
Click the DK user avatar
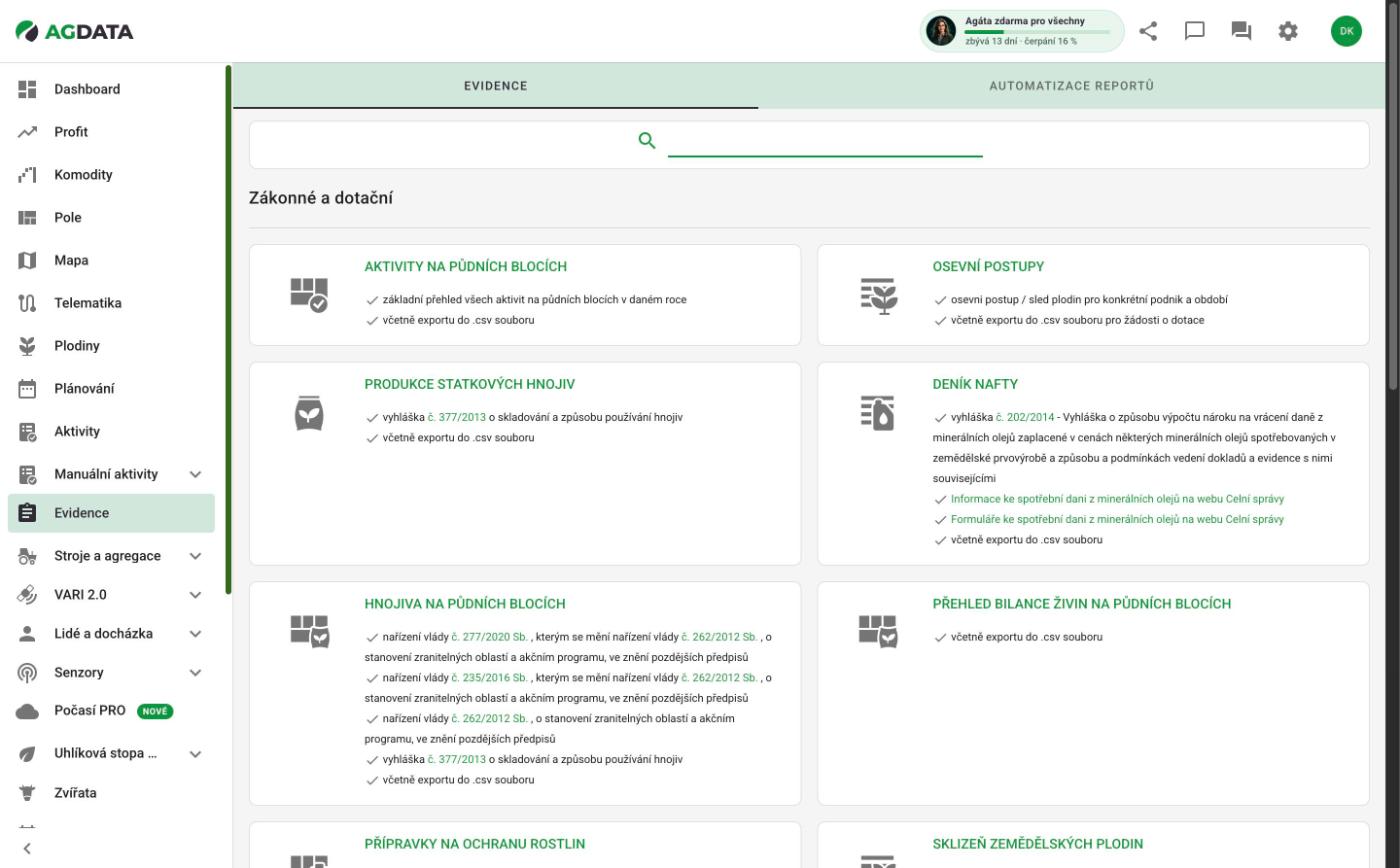pos(1346,31)
